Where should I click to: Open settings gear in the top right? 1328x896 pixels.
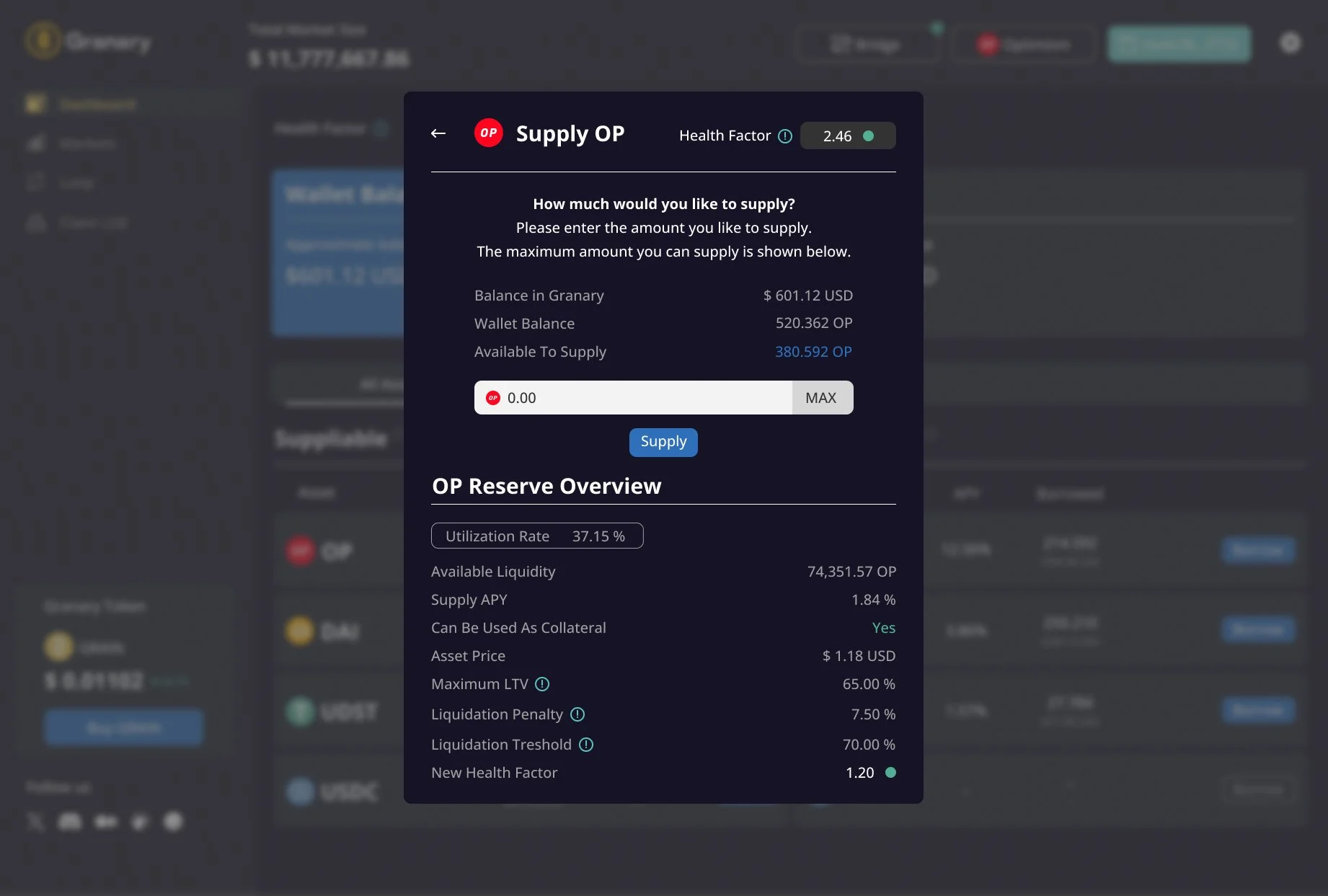[x=1290, y=43]
